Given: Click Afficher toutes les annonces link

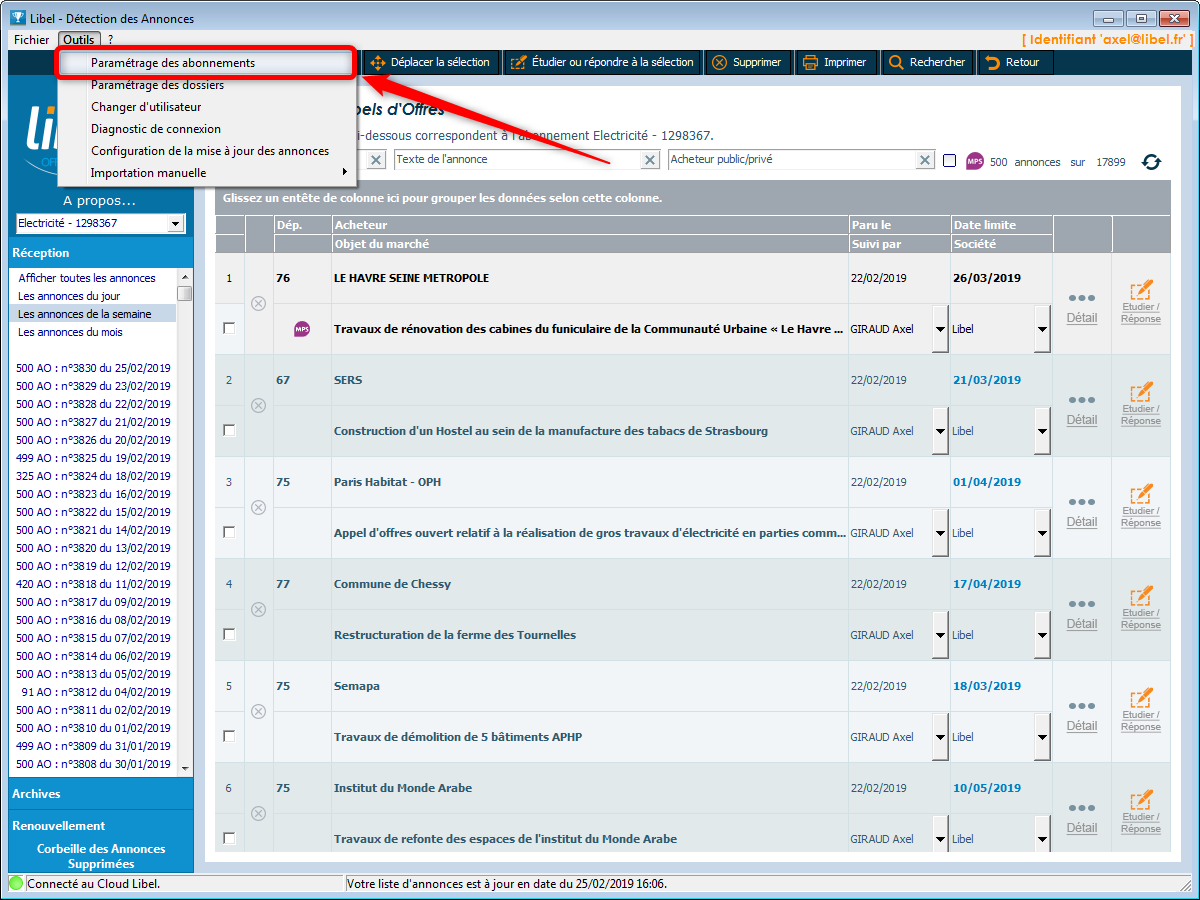Looking at the screenshot, I should pyautogui.click(x=87, y=278).
